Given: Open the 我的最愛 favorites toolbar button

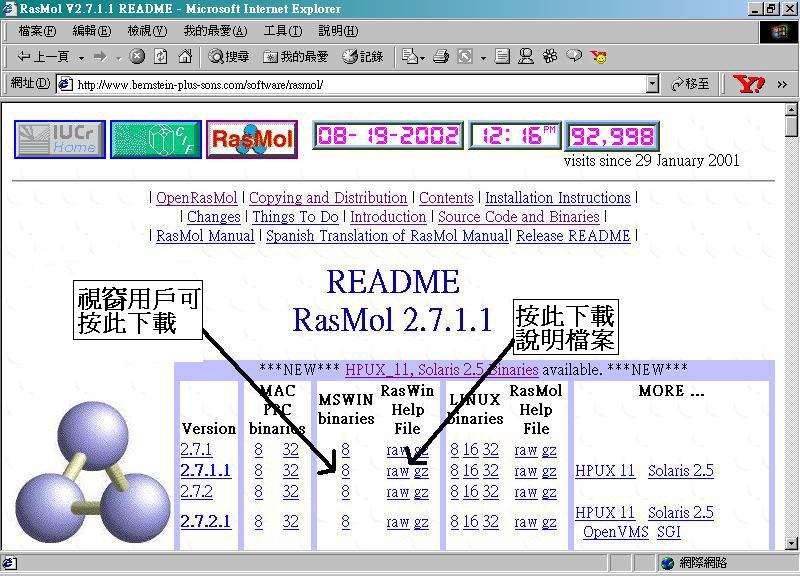Looking at the screenshot, I should [295, 57].
